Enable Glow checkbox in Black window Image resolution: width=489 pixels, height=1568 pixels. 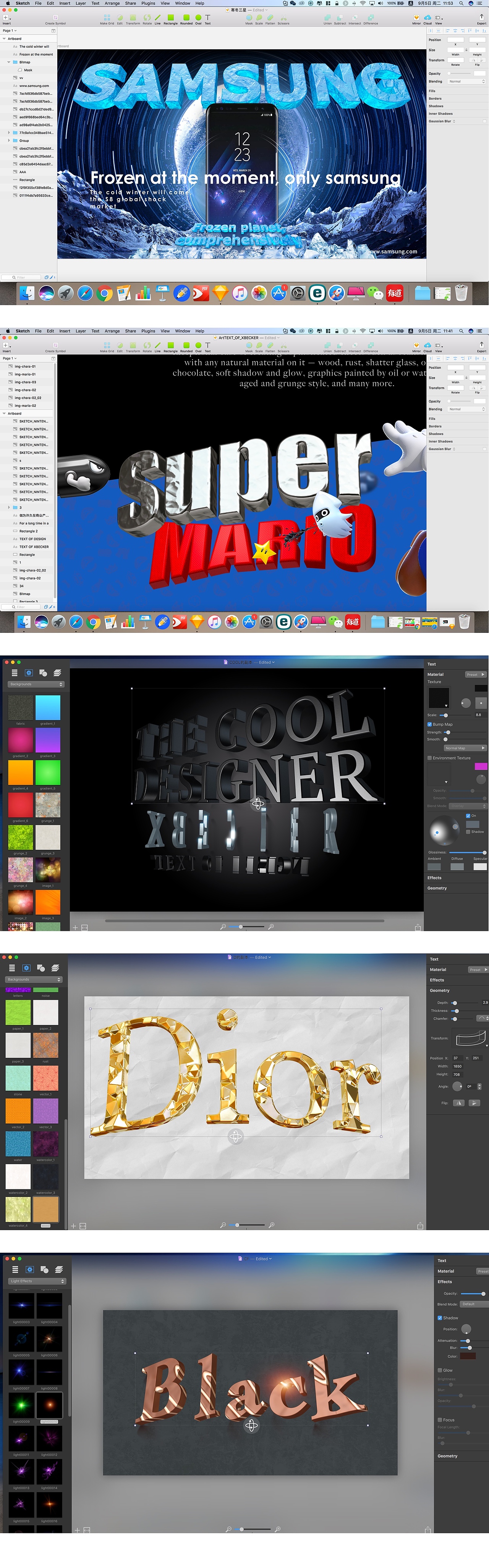tap(440, 1370)
